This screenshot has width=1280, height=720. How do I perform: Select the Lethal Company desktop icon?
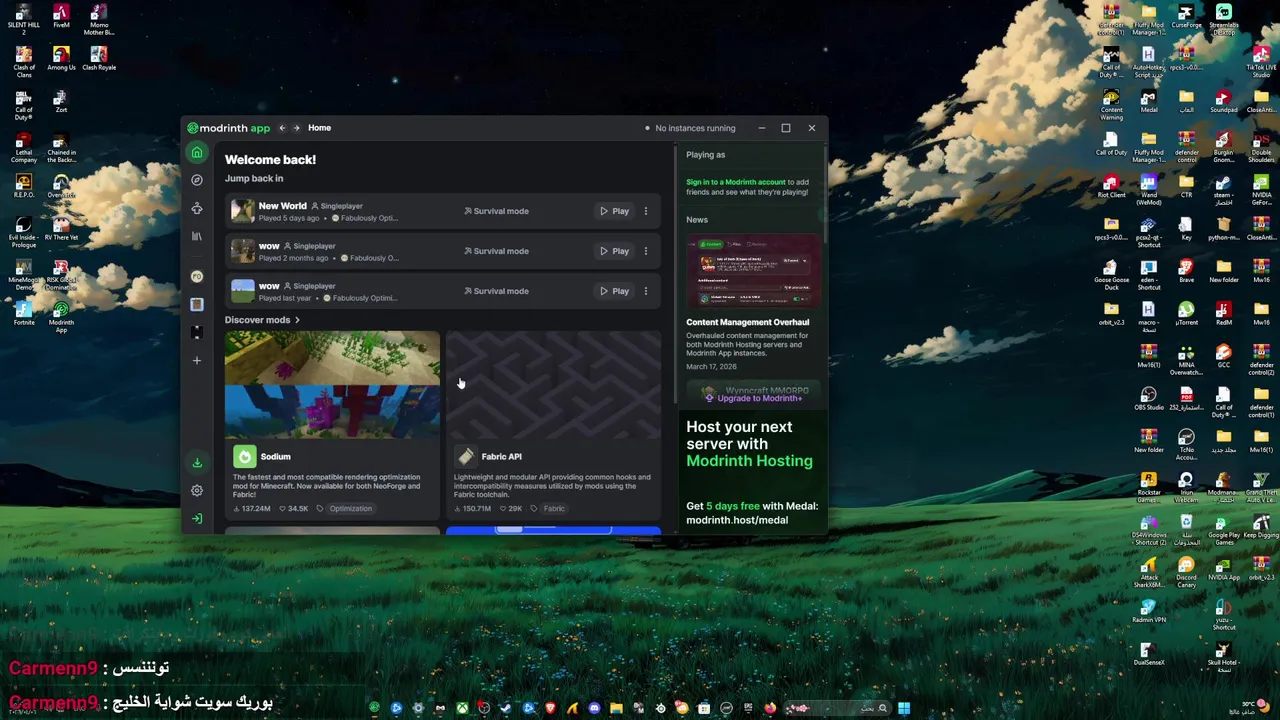pyautogui.click(x=24, y=147)
